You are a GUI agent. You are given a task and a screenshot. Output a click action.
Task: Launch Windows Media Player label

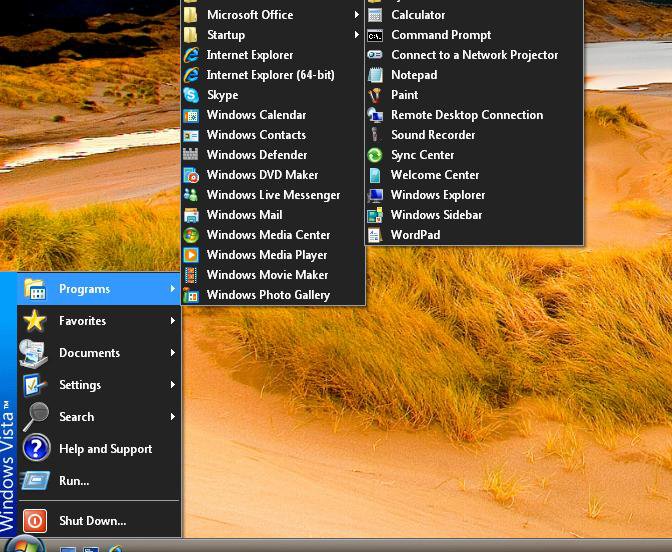tap(267, 255)
